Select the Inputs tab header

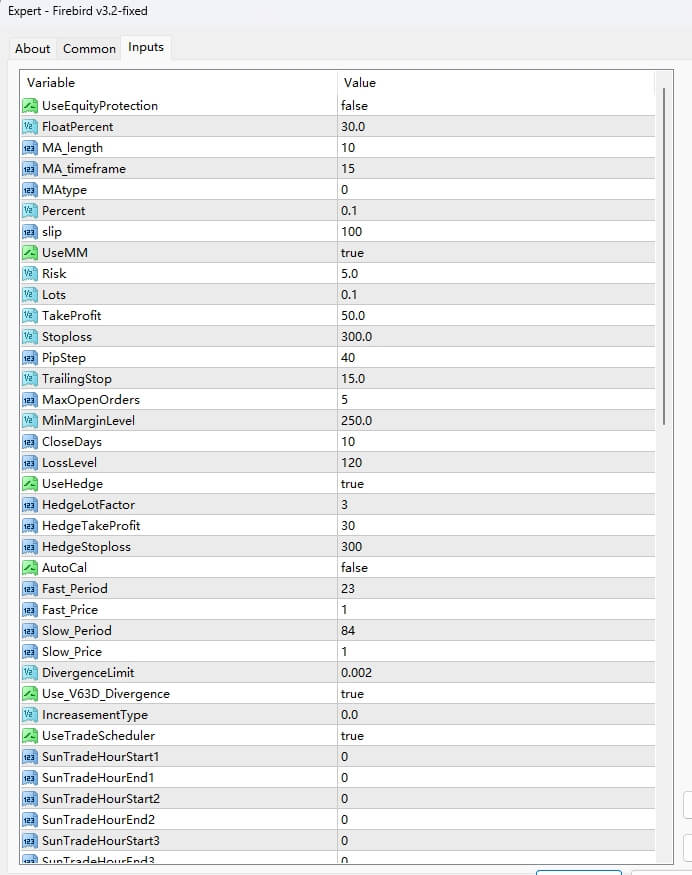(x=145, y=46)
